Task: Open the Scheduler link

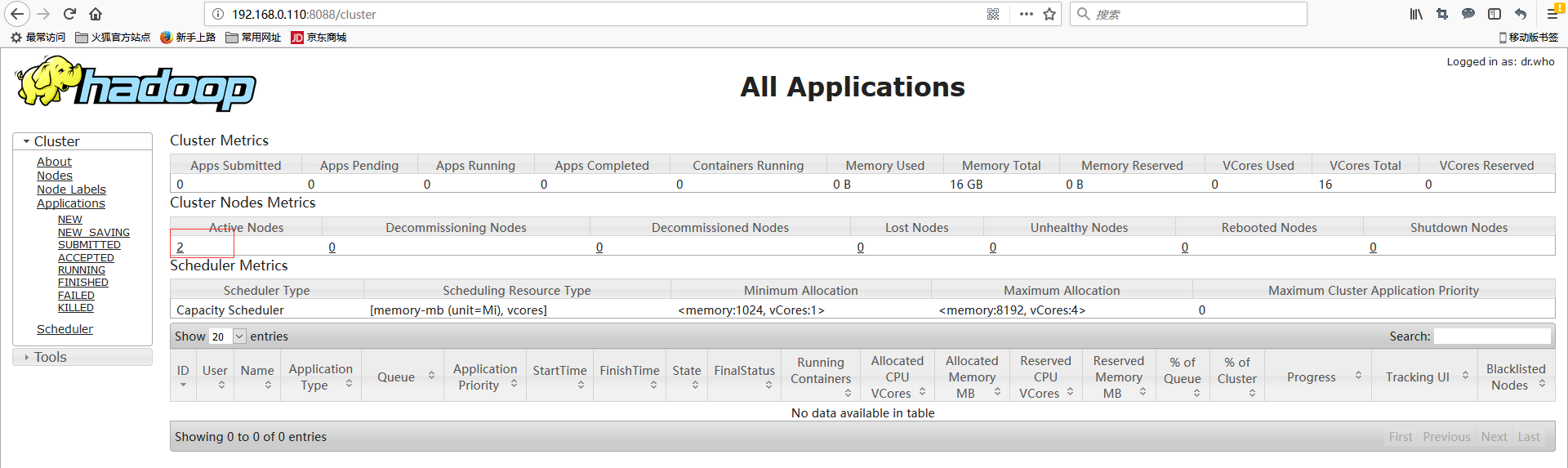Action: pyautogui.click(x=65, y=329)
